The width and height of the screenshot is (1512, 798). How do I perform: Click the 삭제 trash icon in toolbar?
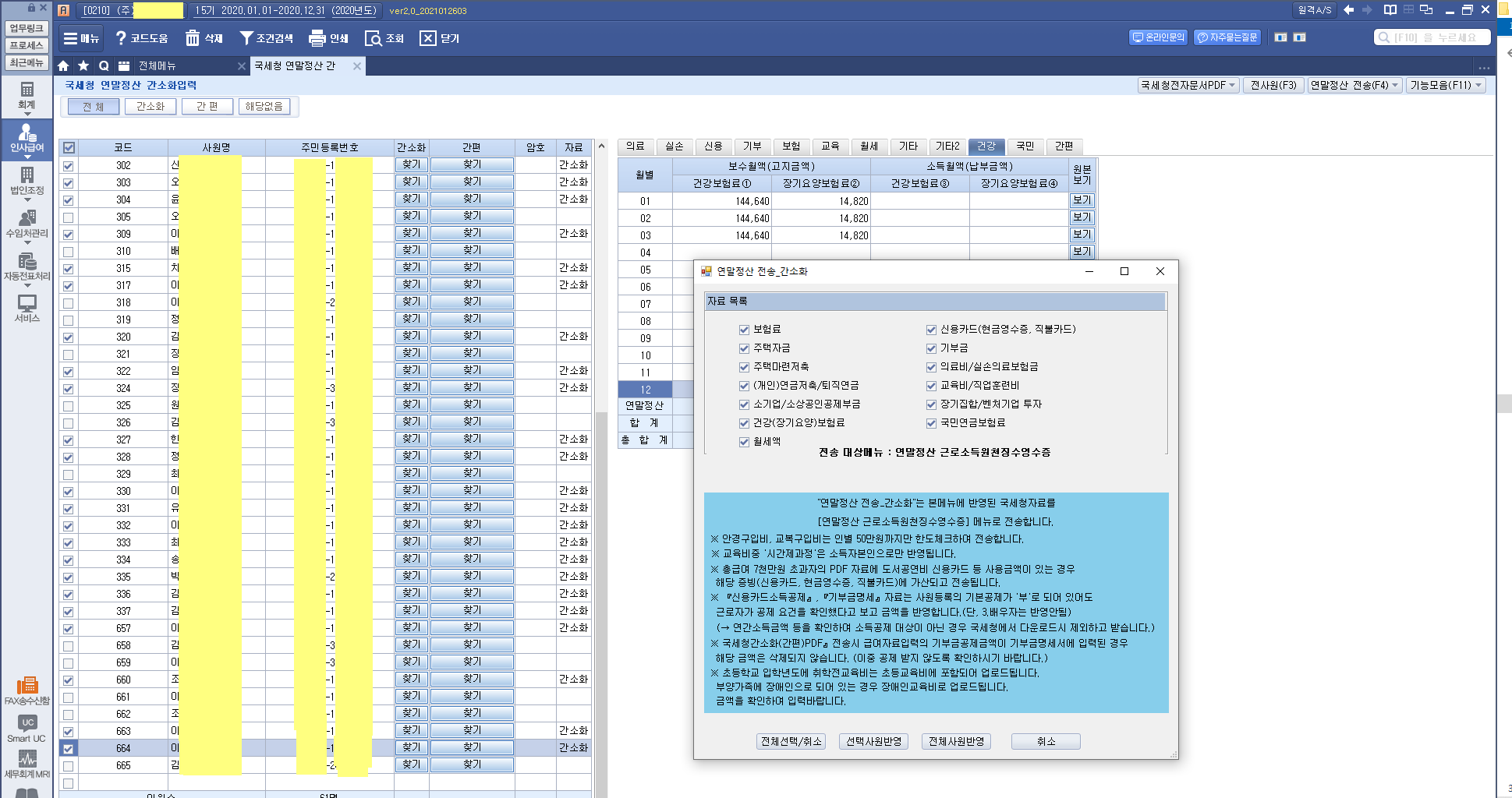pyautogui.click(x=193, y=38)
